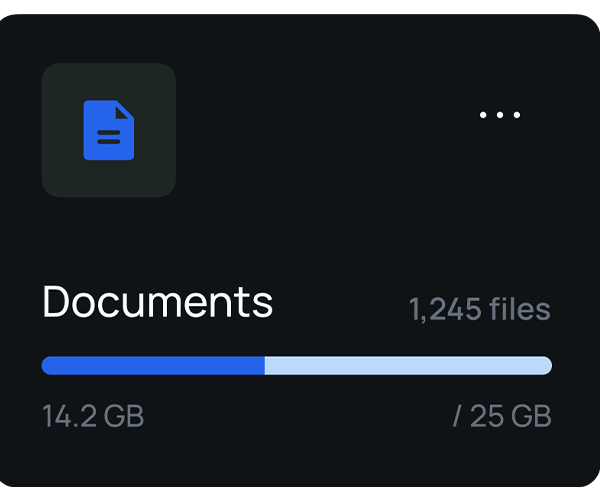Open the Documents folder title
The image size is (600, 500).
click(157, 301)
